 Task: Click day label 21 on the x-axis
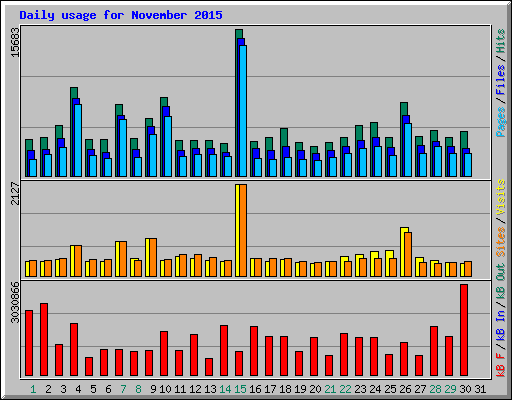[x=330, y=389]
